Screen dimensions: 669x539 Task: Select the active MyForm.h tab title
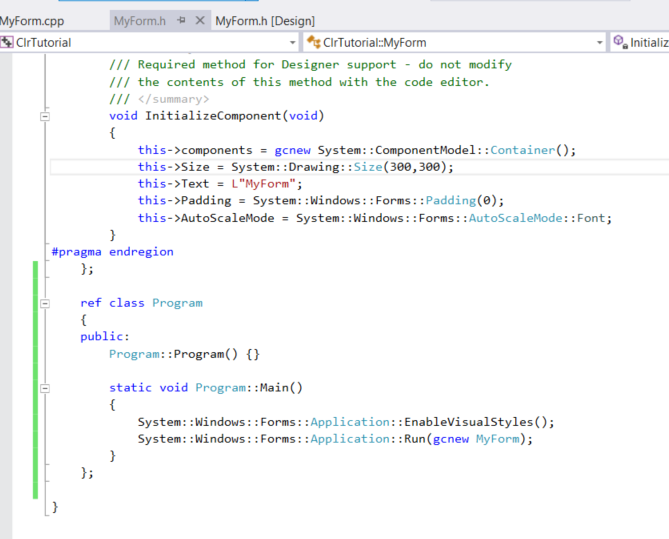pos(139,20)
